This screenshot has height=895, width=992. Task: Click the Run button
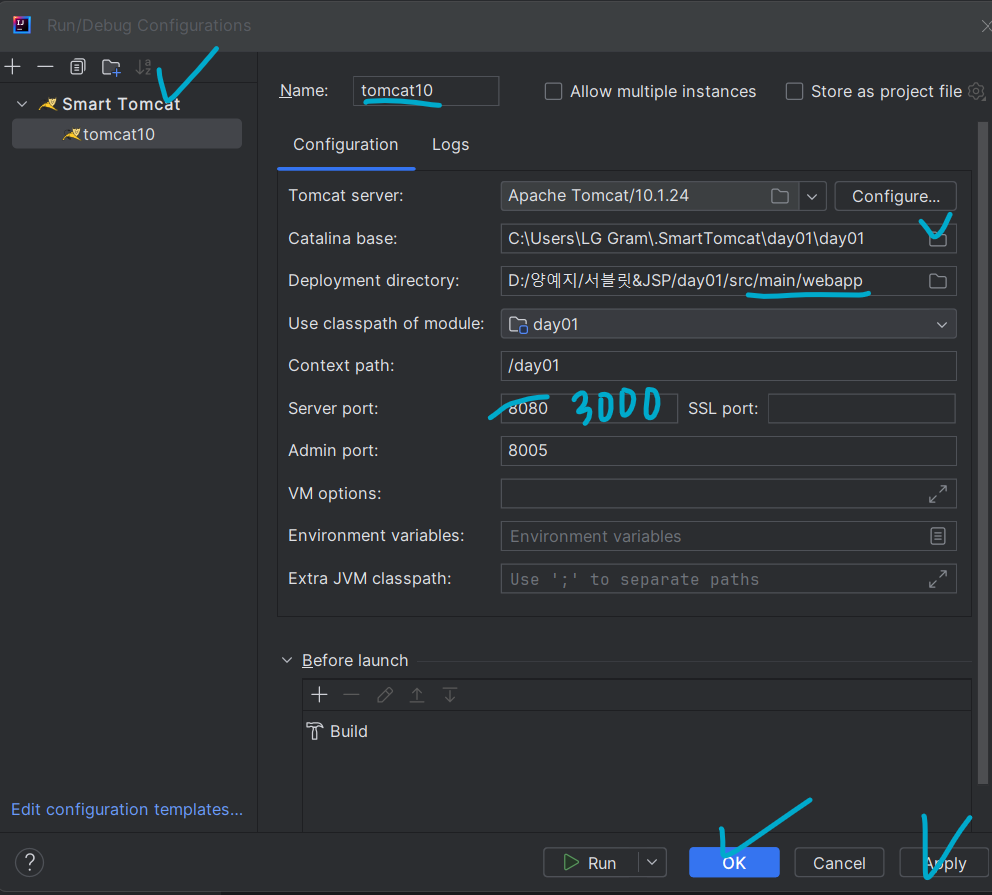coord(590,863)
